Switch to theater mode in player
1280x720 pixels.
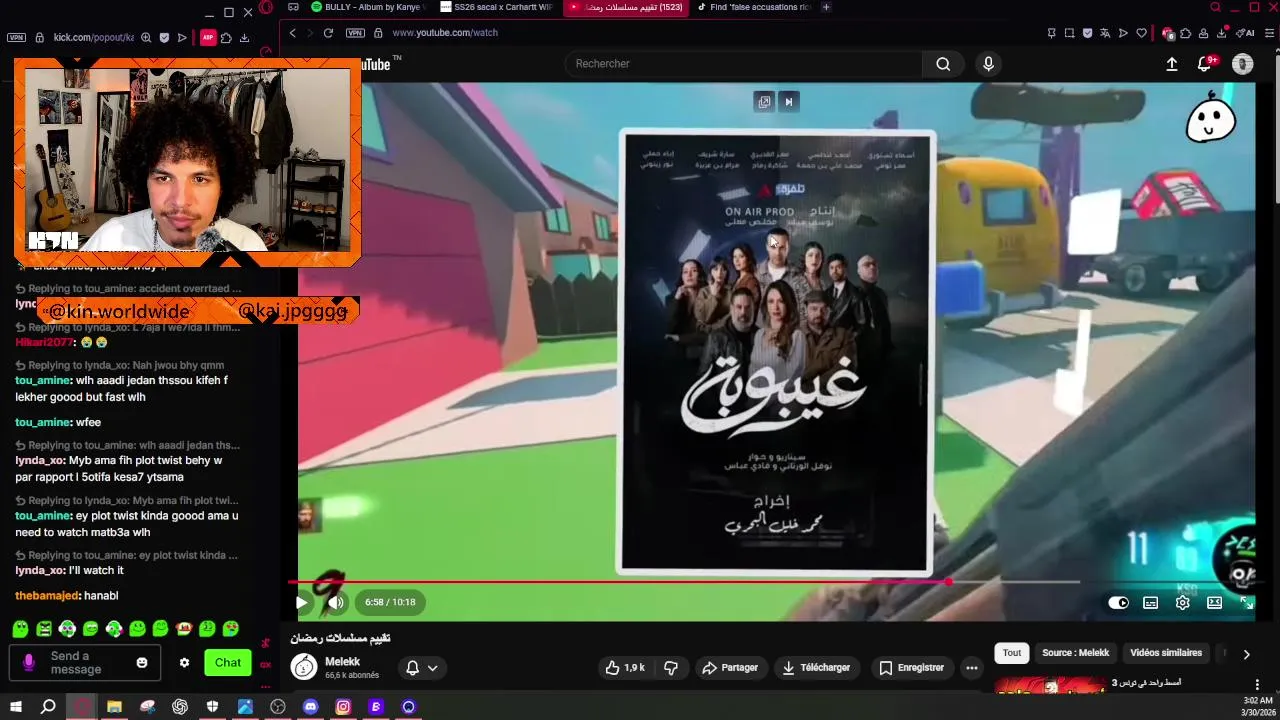1214,603
